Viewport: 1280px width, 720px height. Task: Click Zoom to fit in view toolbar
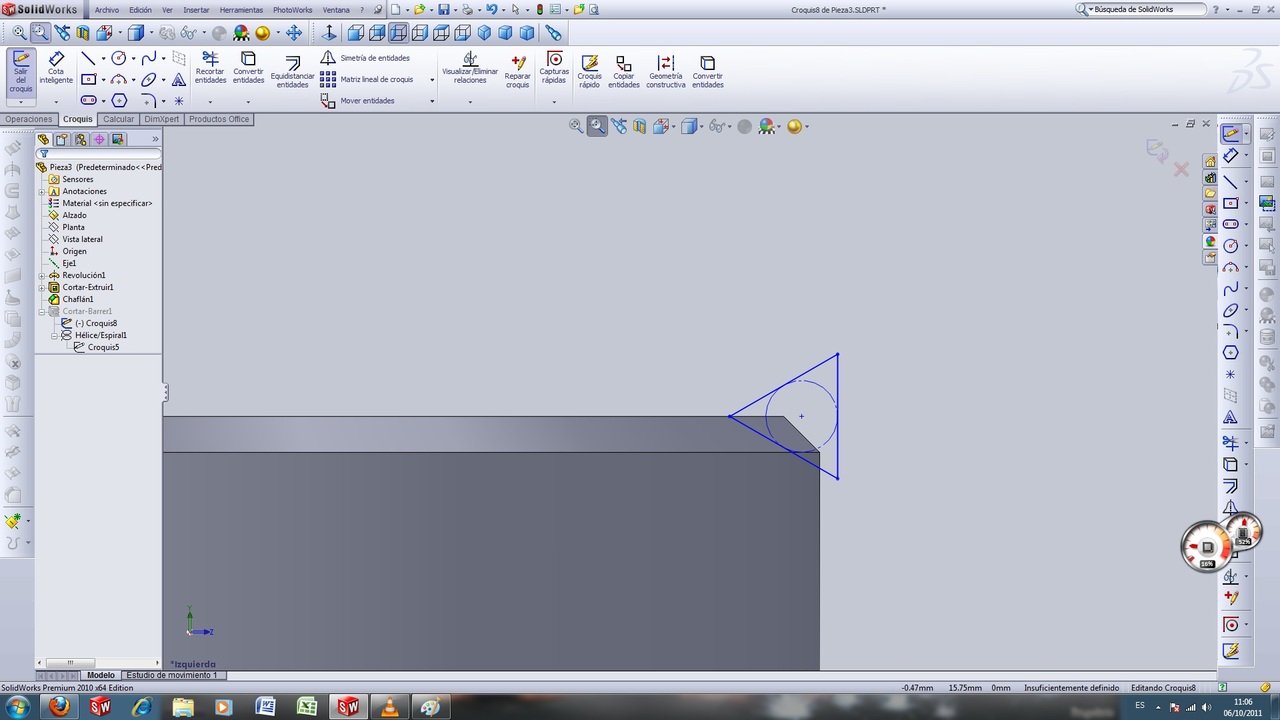[x=19, y=33]
